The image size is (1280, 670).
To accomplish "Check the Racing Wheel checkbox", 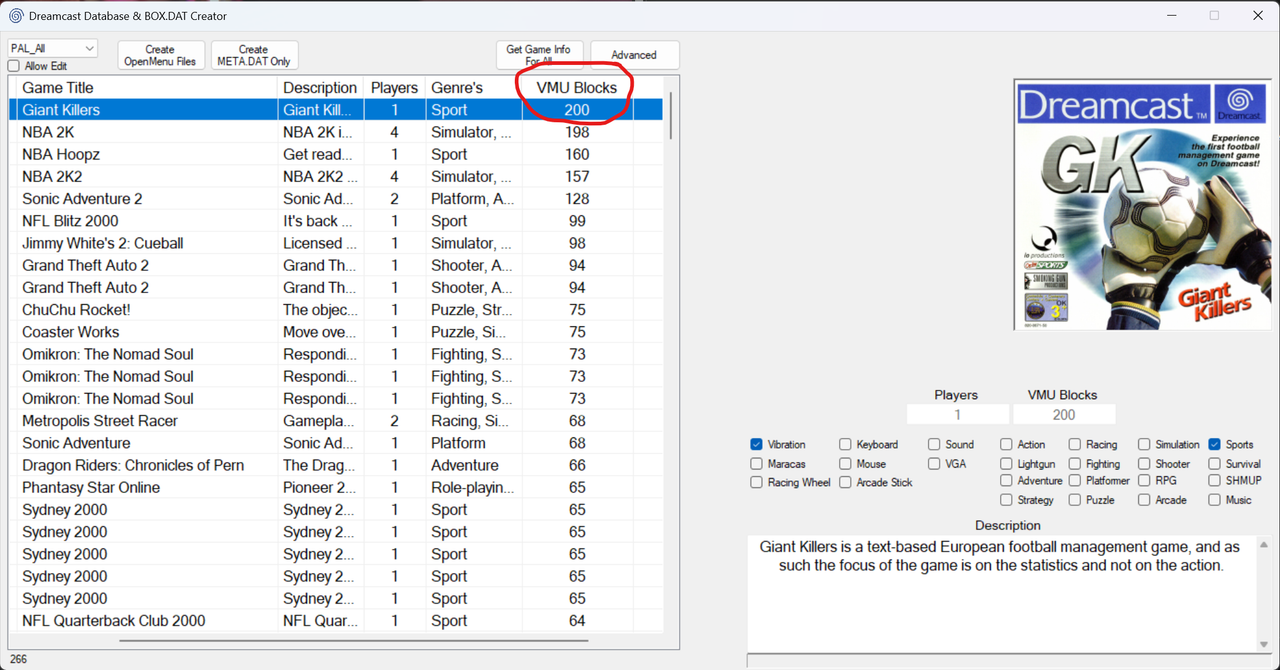I will point(757,482).
